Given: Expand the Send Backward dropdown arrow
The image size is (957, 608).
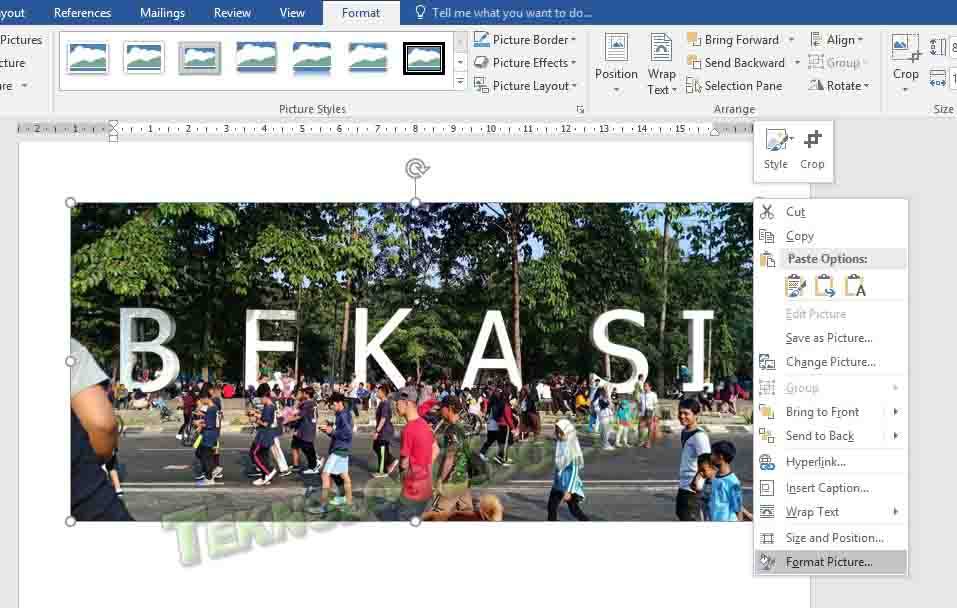Looking at the screenshot, I should click(796, 63).
